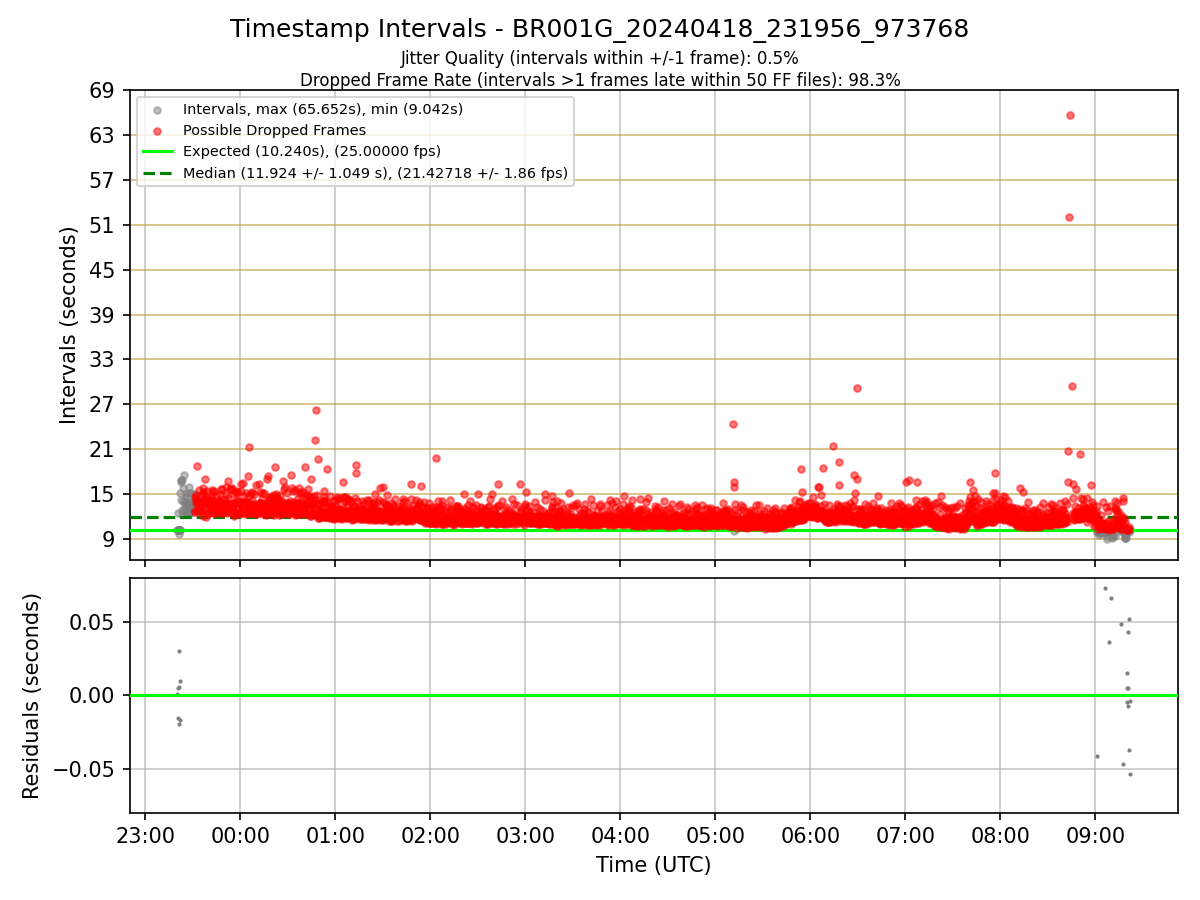Click the highest red outlier point near 66 seconds
1200x900 pixels.
click(1070, 115)
